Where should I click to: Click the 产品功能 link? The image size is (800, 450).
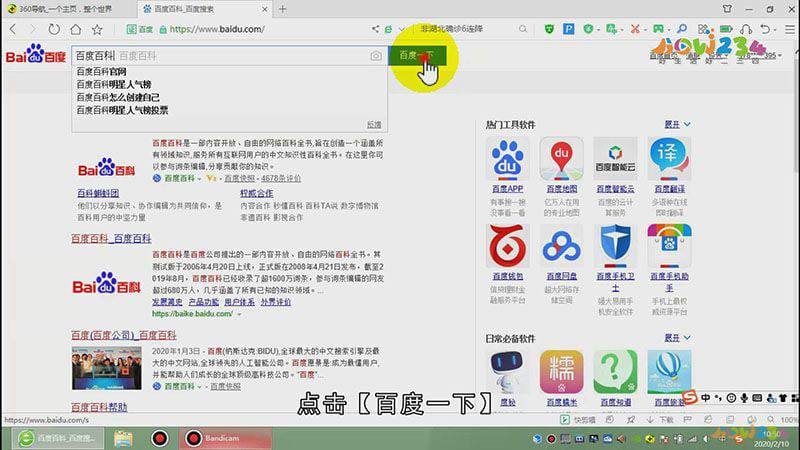point(204,302)
